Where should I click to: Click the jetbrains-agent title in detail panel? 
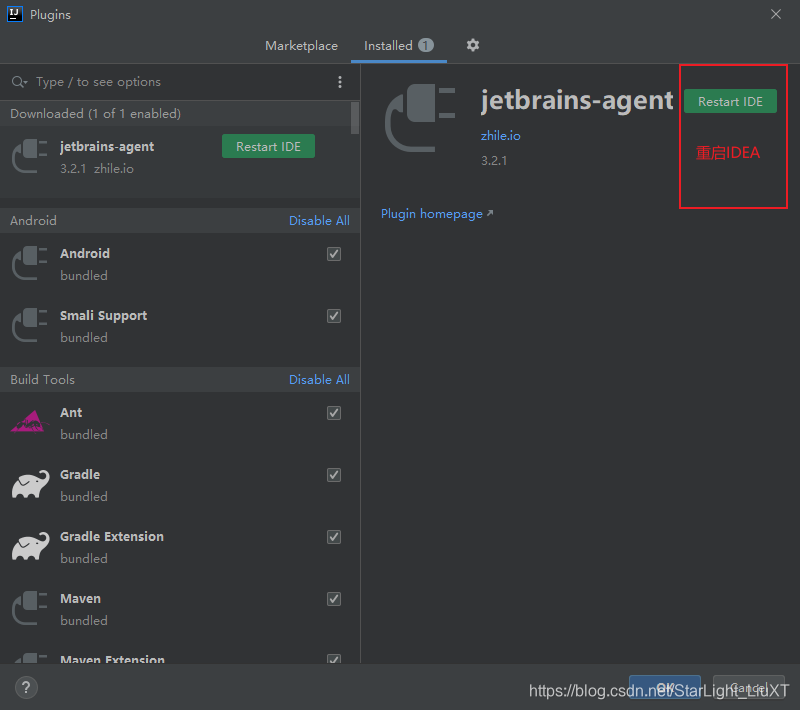click(x=577, y=100)
